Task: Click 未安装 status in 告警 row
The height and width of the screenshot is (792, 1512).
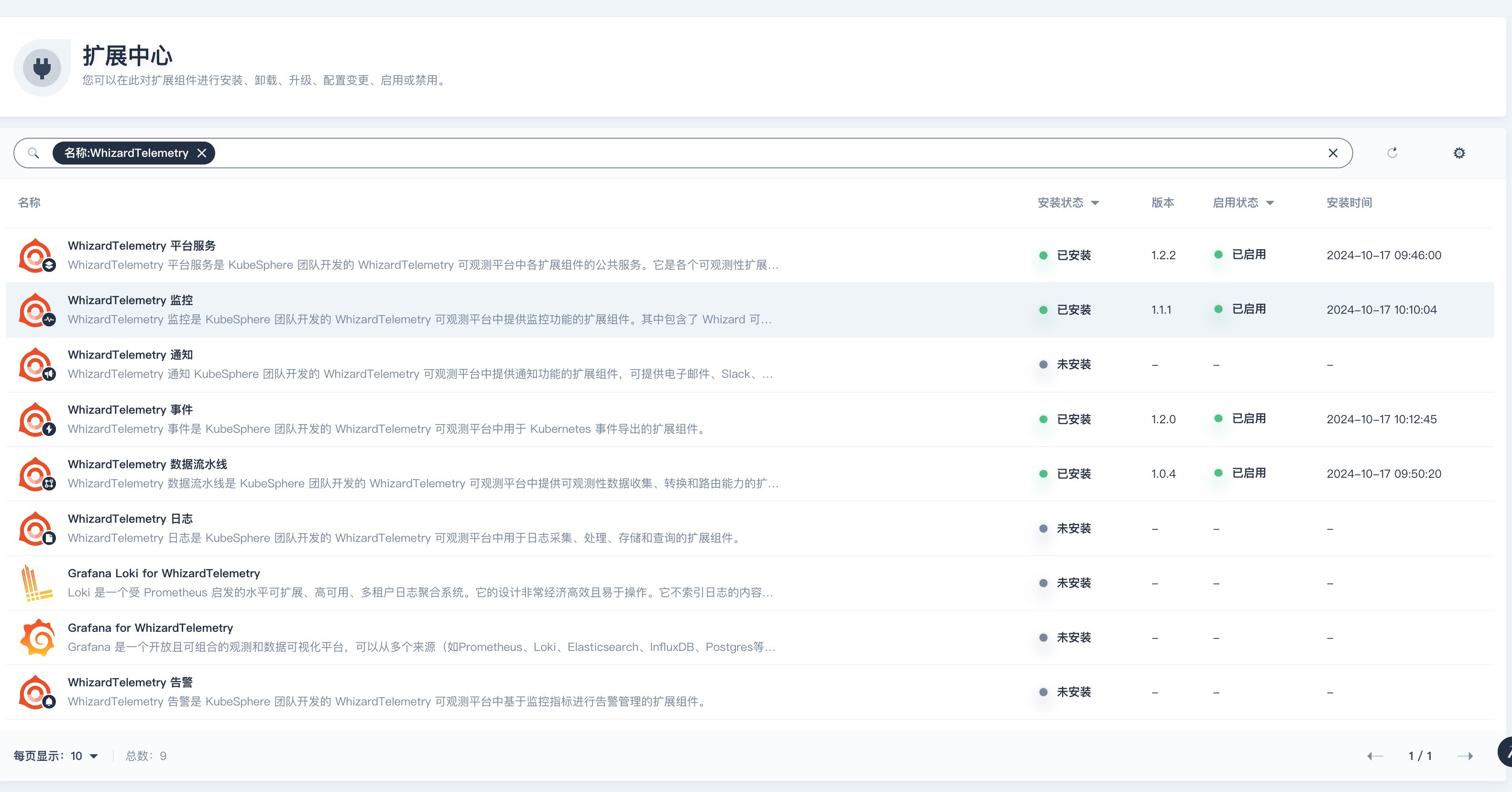Action: [1065, 692]
